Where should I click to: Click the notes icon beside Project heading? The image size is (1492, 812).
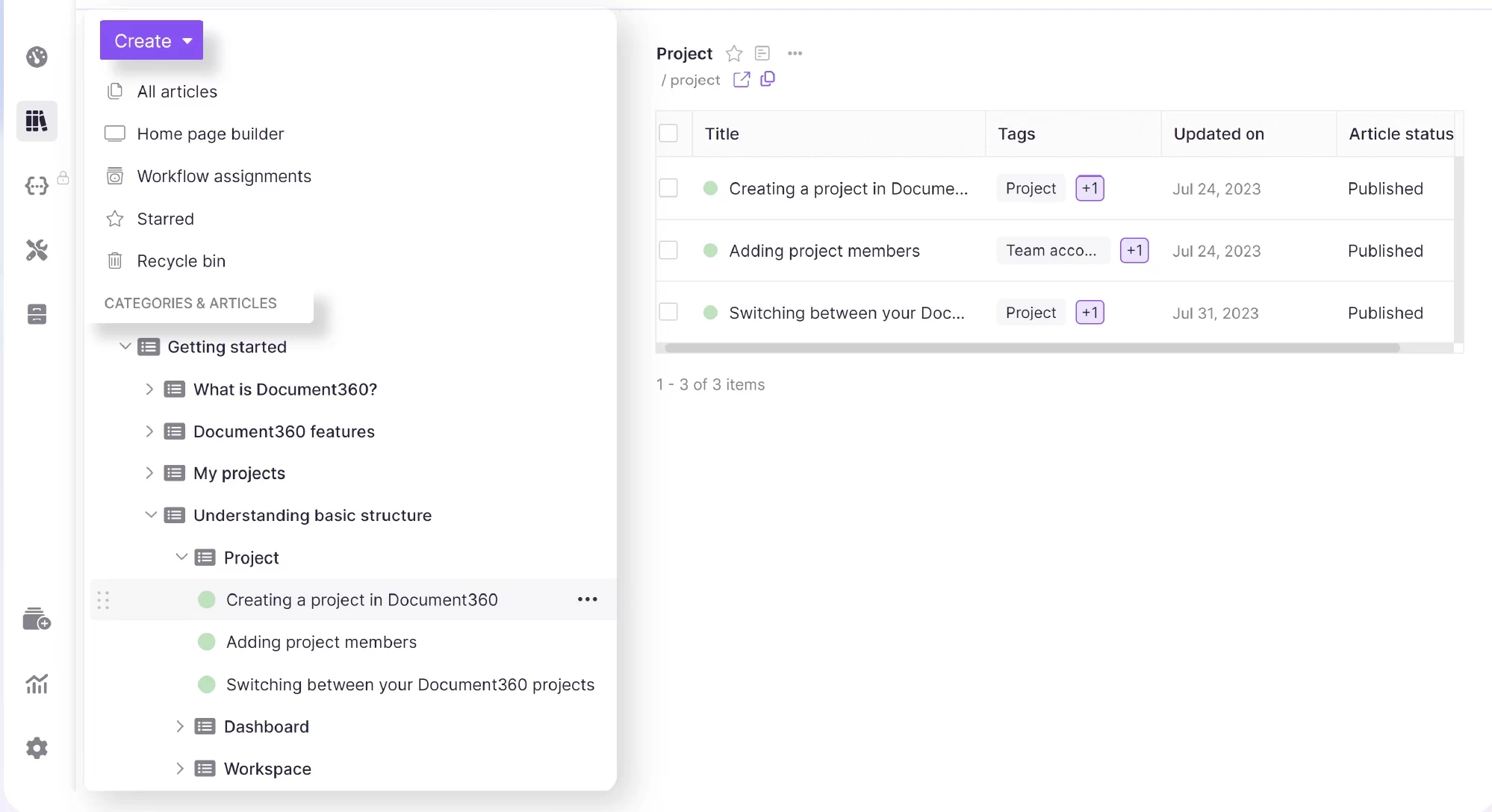(762, 53)
